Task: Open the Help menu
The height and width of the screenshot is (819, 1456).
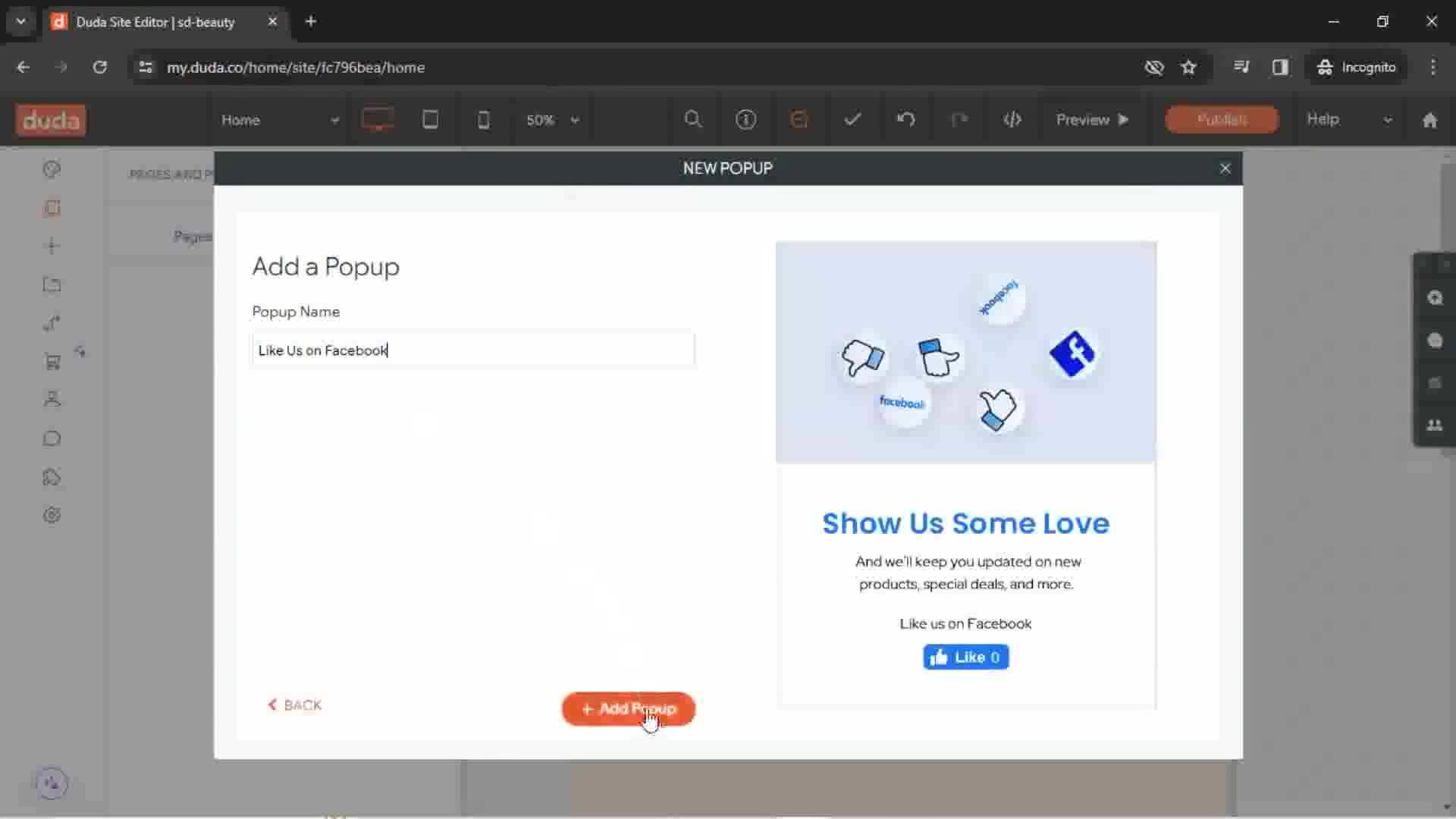Action: click(x=1349, y=120)
